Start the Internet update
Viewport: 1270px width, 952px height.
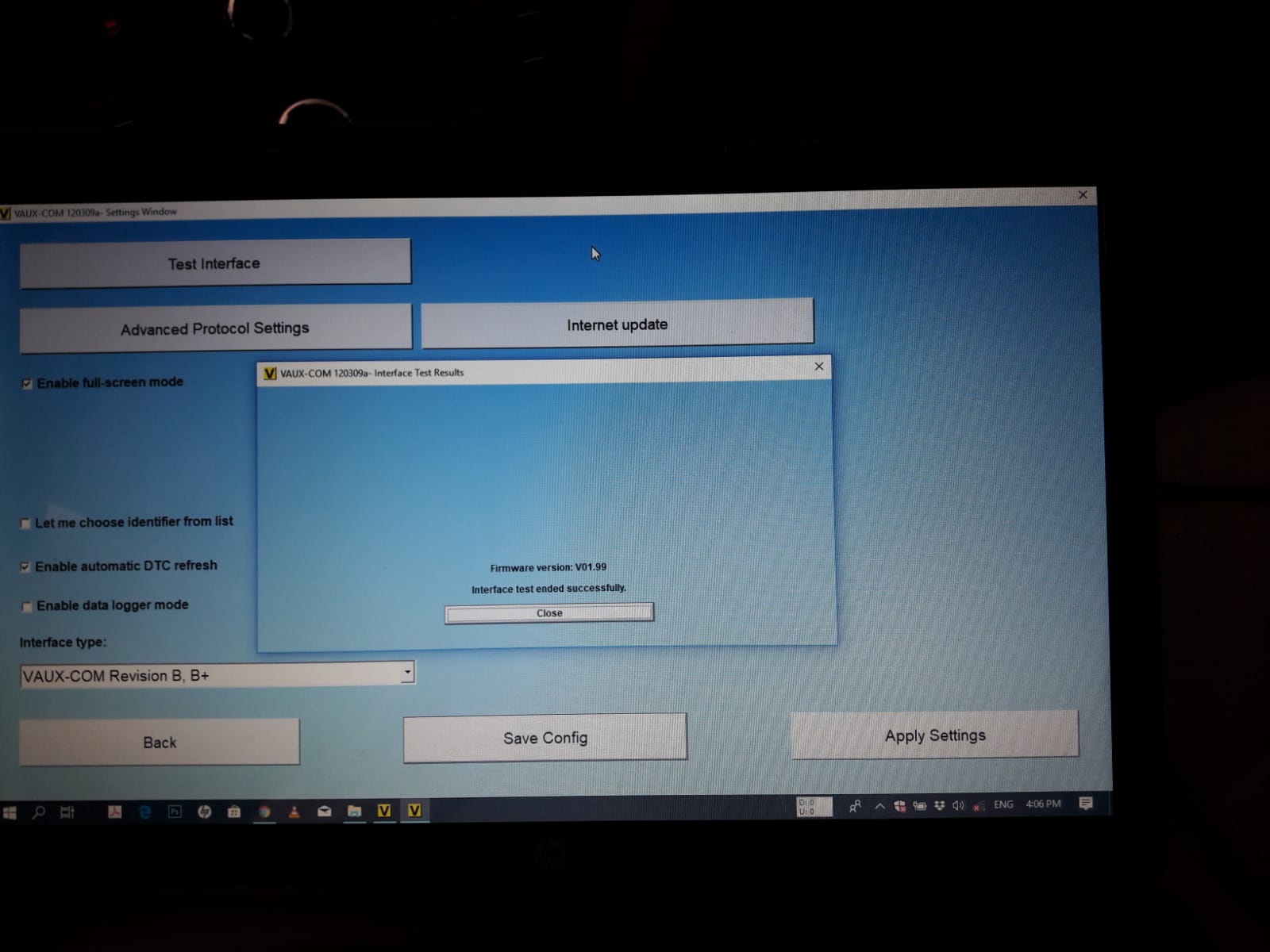(x=617, y=324)
